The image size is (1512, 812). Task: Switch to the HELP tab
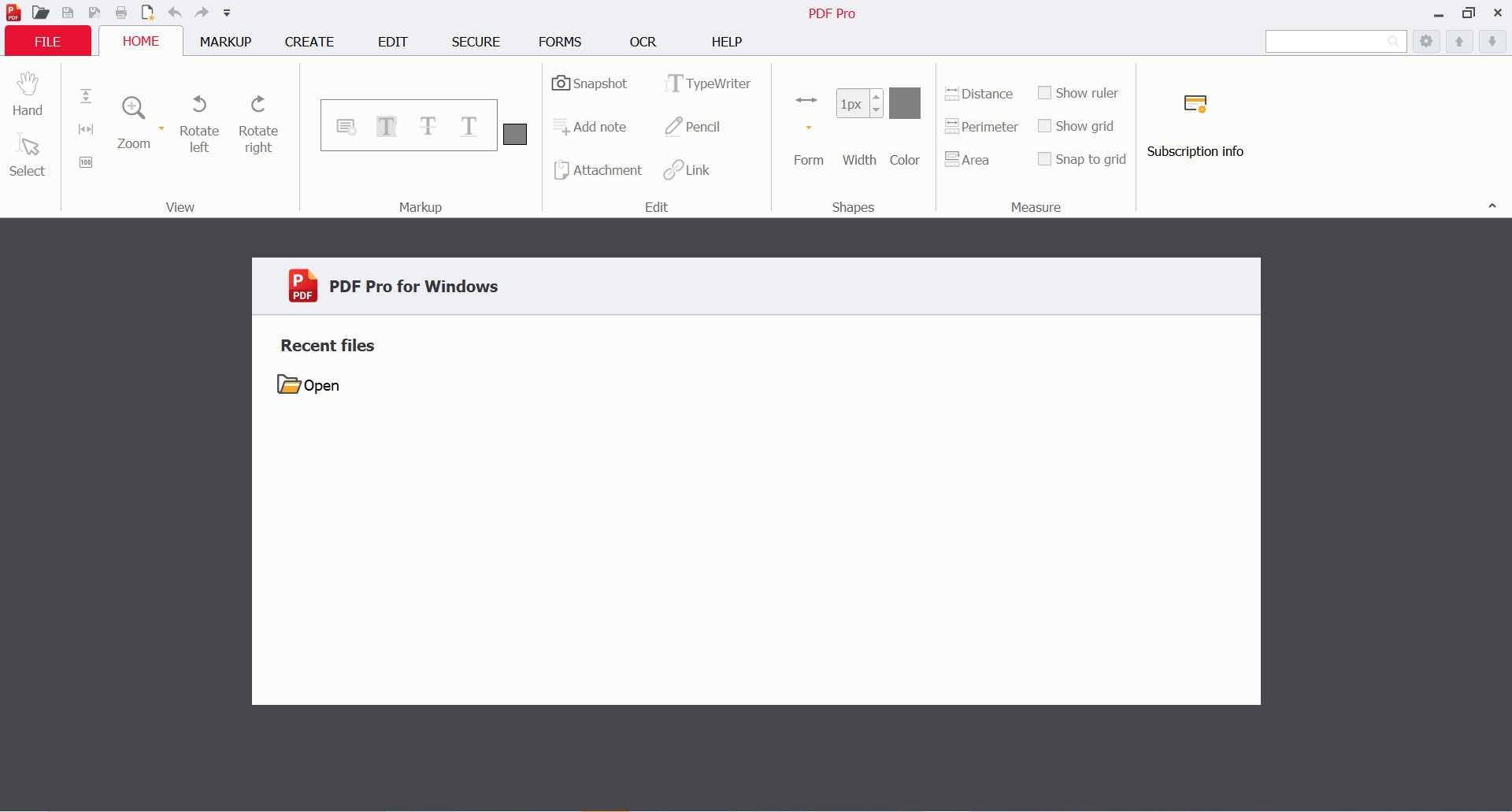coord(727,42)
